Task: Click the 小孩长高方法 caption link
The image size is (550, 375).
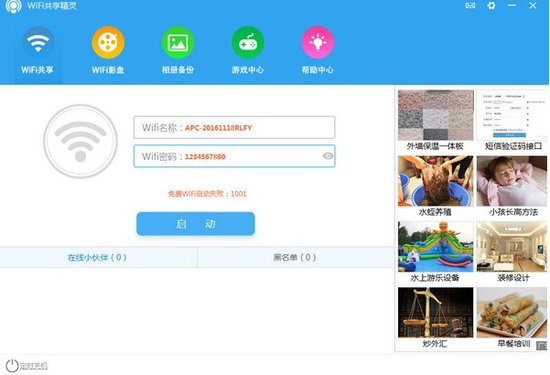Action: pos(514,212)
